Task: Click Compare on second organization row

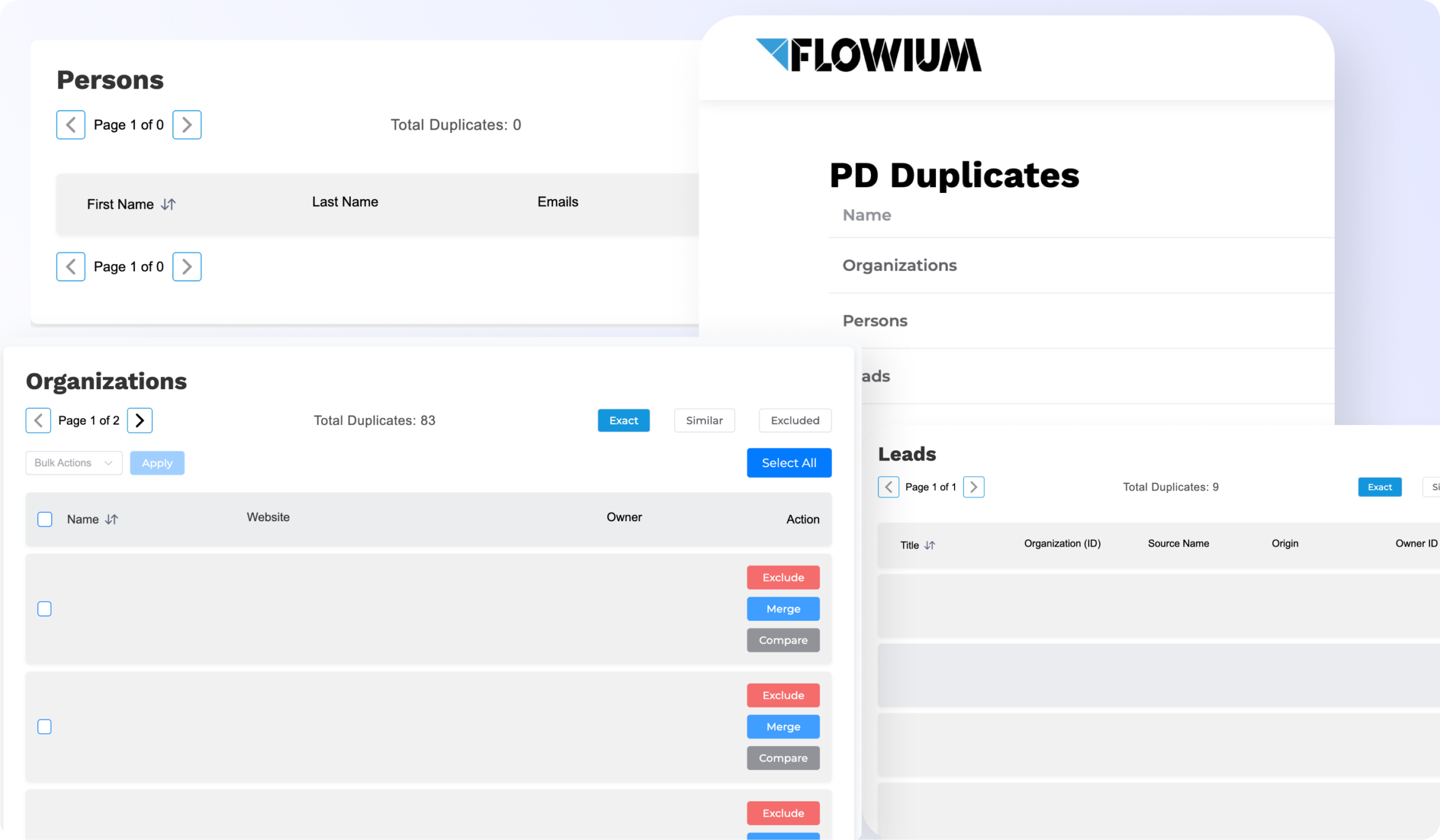Action: point(783,758)
